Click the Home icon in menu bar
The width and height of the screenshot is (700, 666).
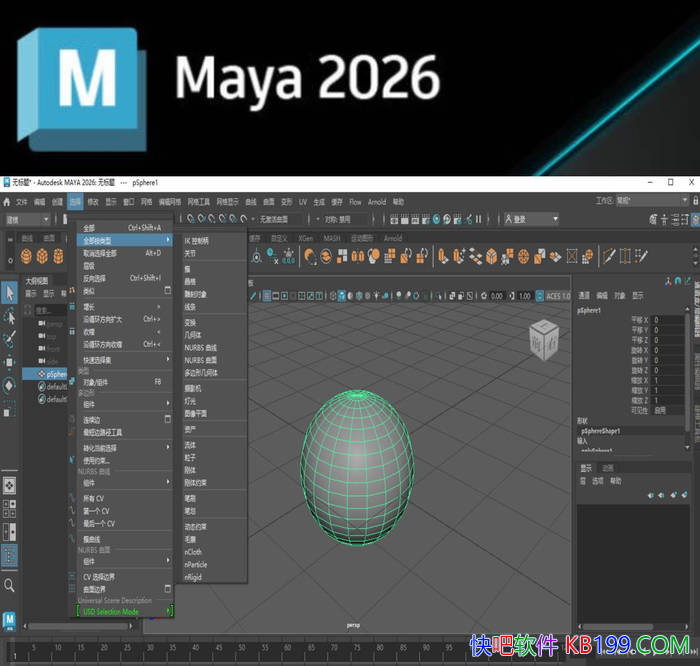click(x=6, y=202)
